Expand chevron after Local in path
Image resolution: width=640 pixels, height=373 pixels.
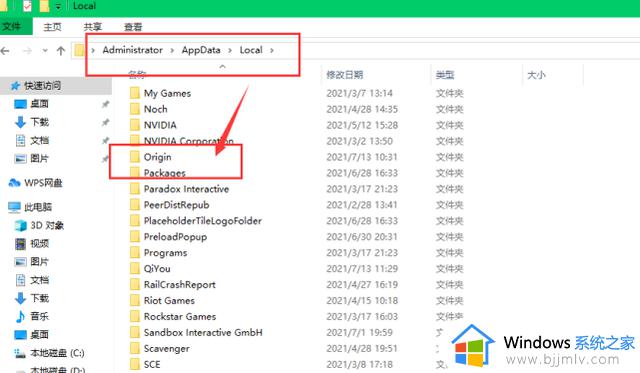[272, 50]
